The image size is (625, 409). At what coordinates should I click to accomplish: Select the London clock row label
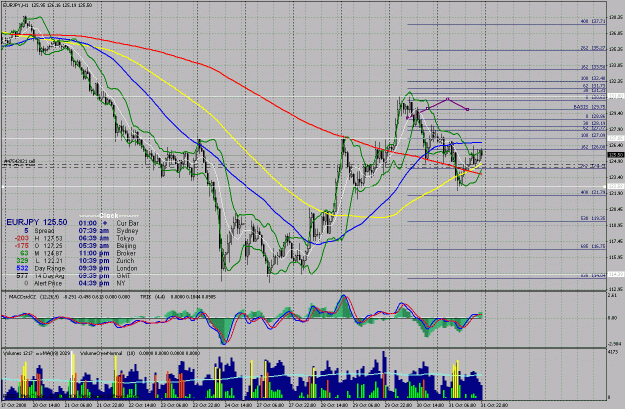pos(127,268)
